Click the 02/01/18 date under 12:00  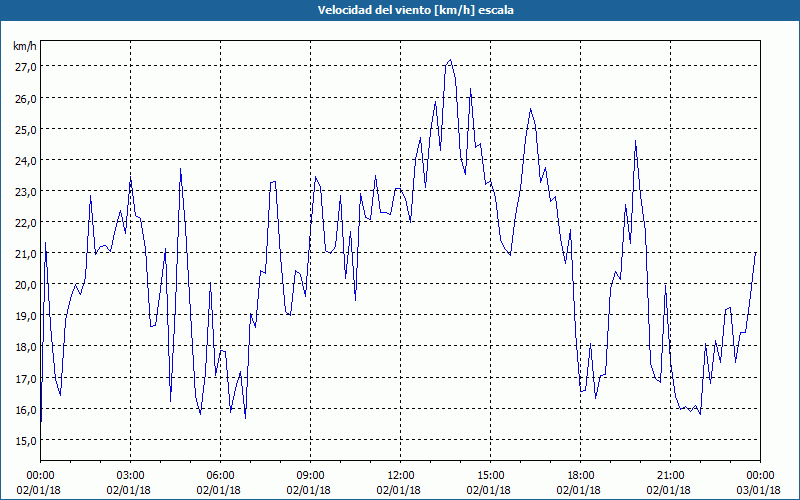coord(399,490)
